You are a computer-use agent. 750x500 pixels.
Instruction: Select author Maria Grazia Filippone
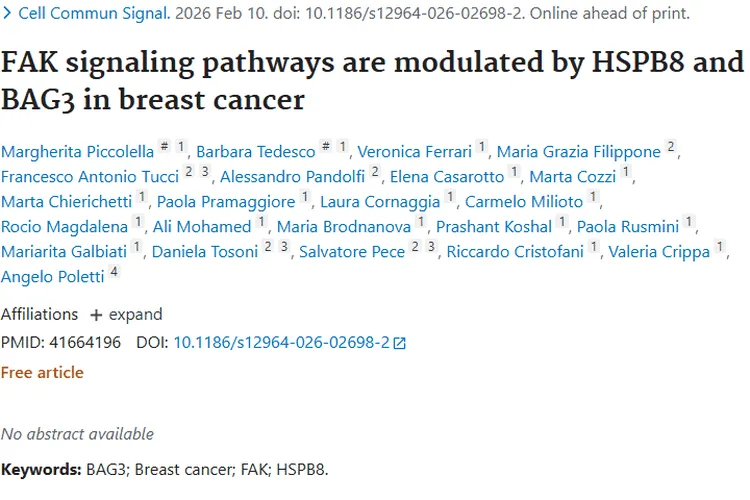579,152
